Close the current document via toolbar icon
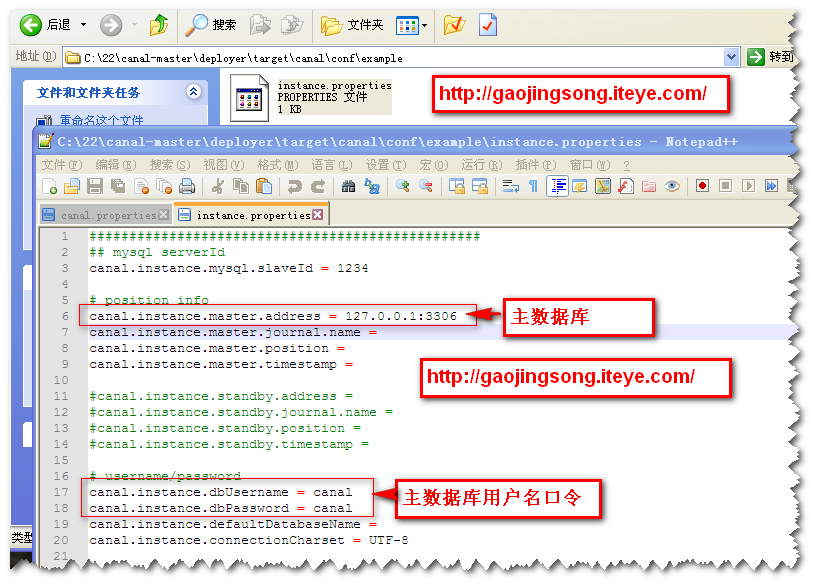The image size is (817, 587). pos(142,186)
